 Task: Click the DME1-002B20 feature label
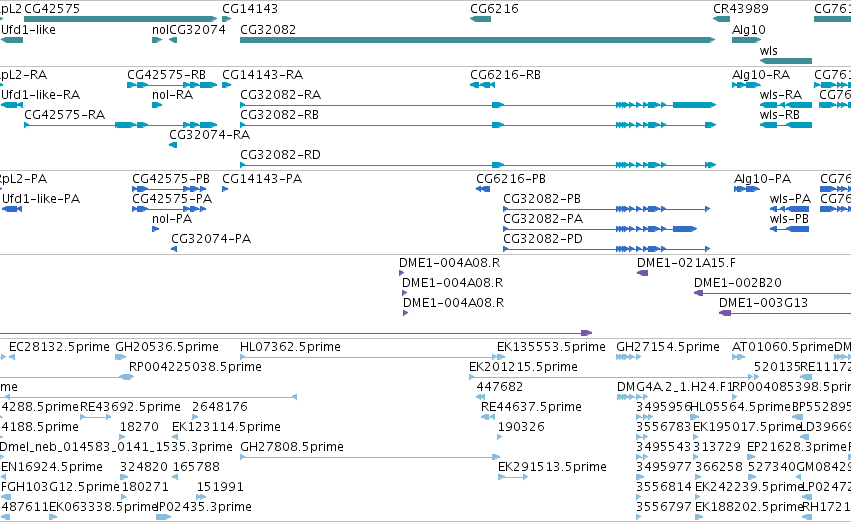click(x=738, y=283)
